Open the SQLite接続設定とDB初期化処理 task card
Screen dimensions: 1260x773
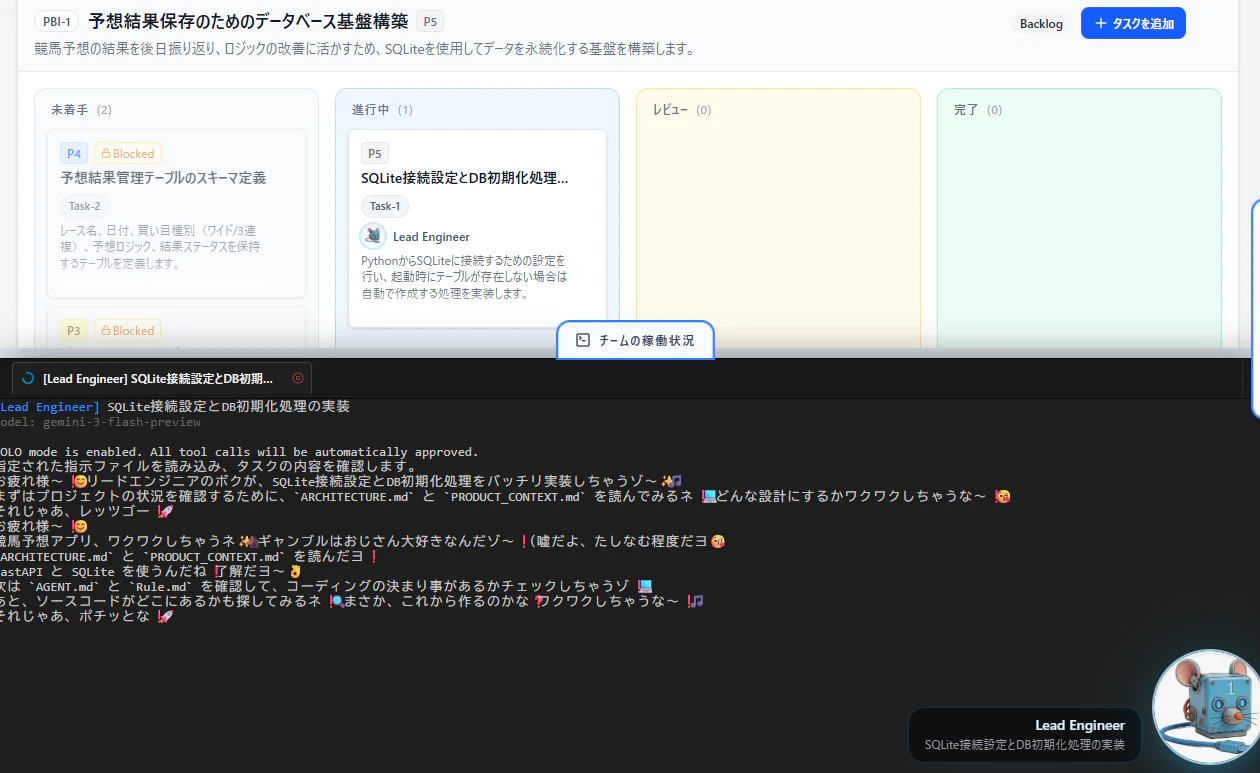click(477, 228)
